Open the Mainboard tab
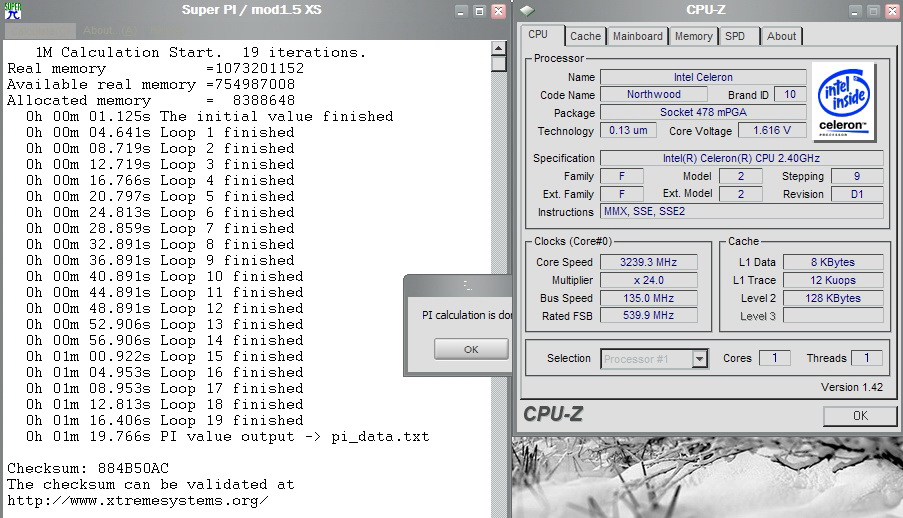Viewport: 903px width, 518px height. click(x=638, y=36)
